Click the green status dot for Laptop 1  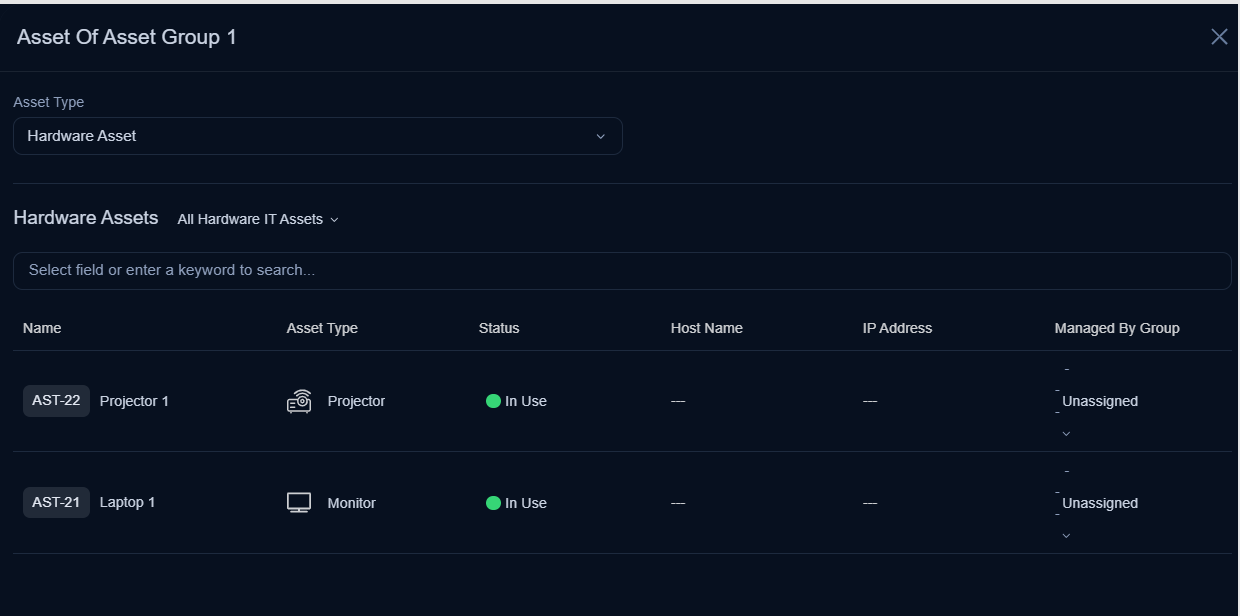pos(493,503)
